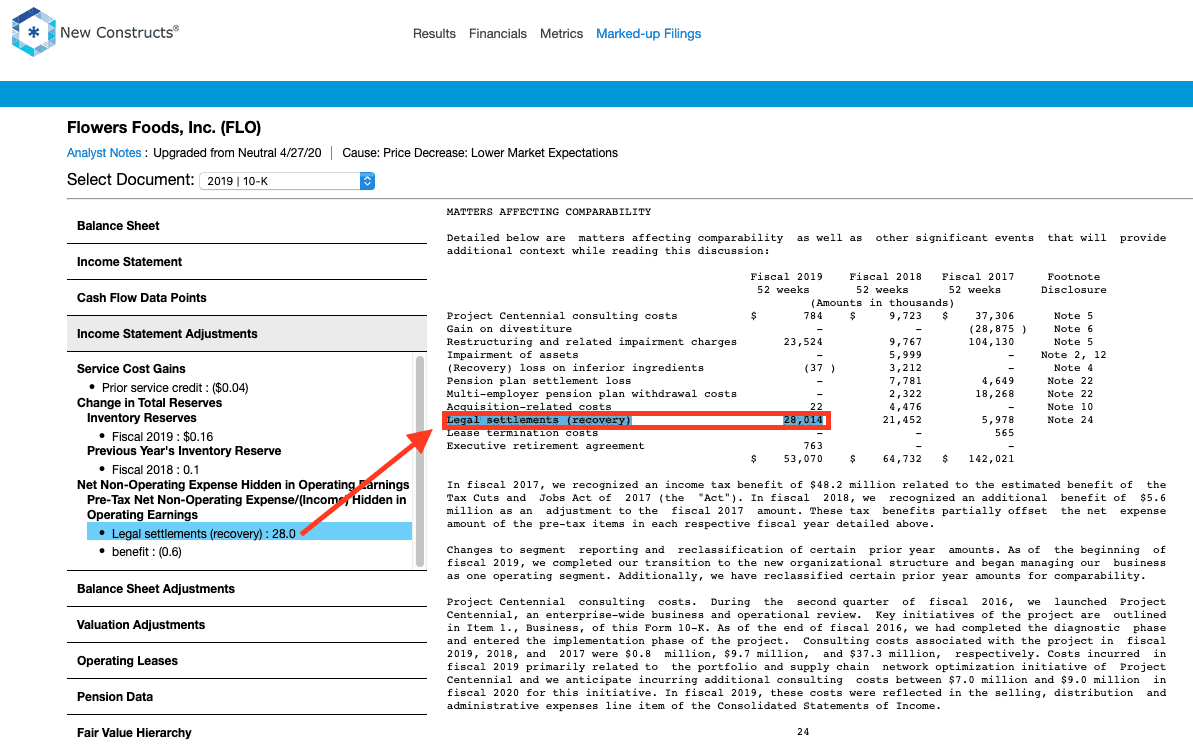The height and width of the screenshot is (744, 1193).
Task: Expand the Income Statement section
Action: tap(247, 262)
